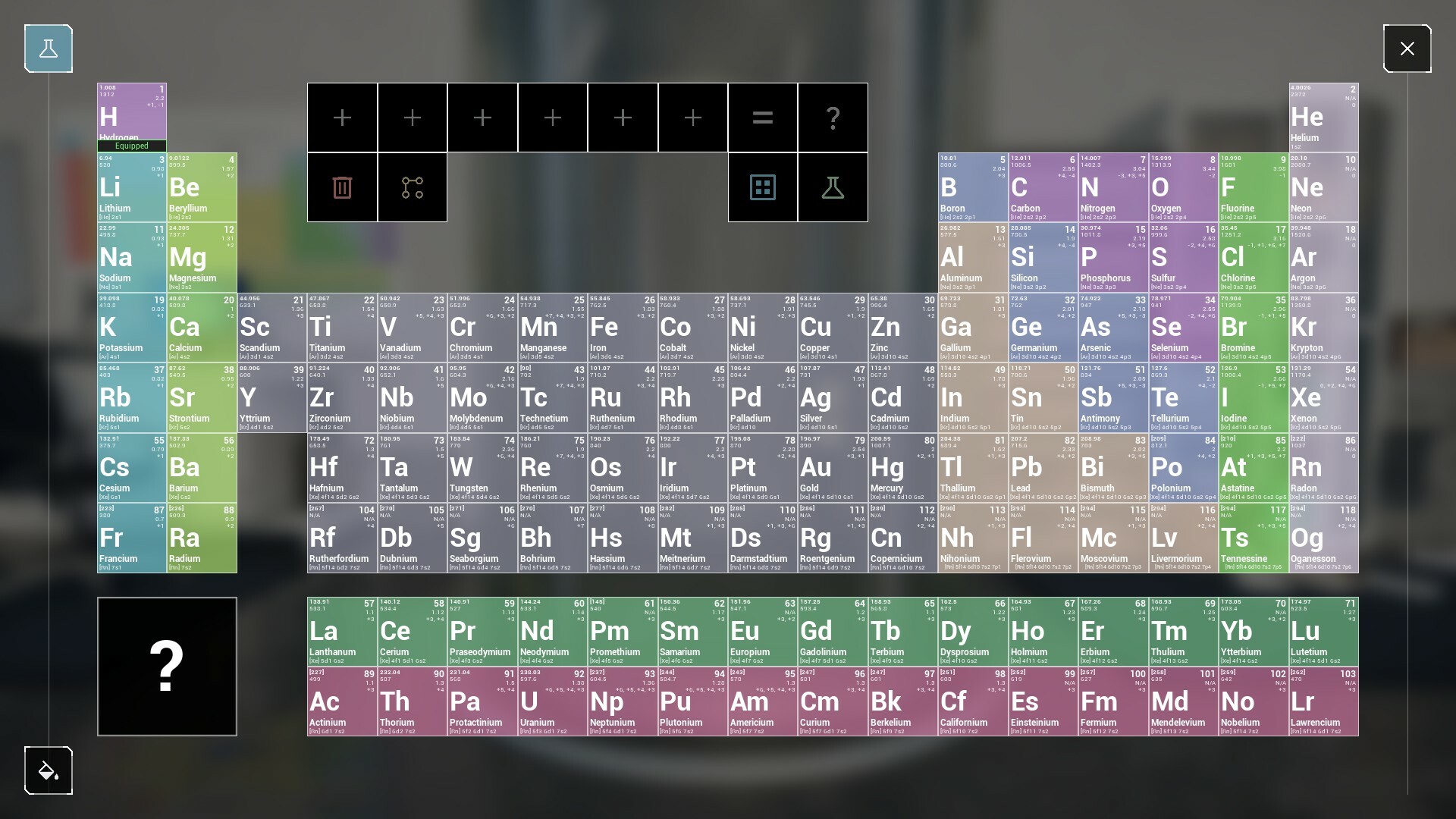Click the equals sign slot

tap(762, 118)
